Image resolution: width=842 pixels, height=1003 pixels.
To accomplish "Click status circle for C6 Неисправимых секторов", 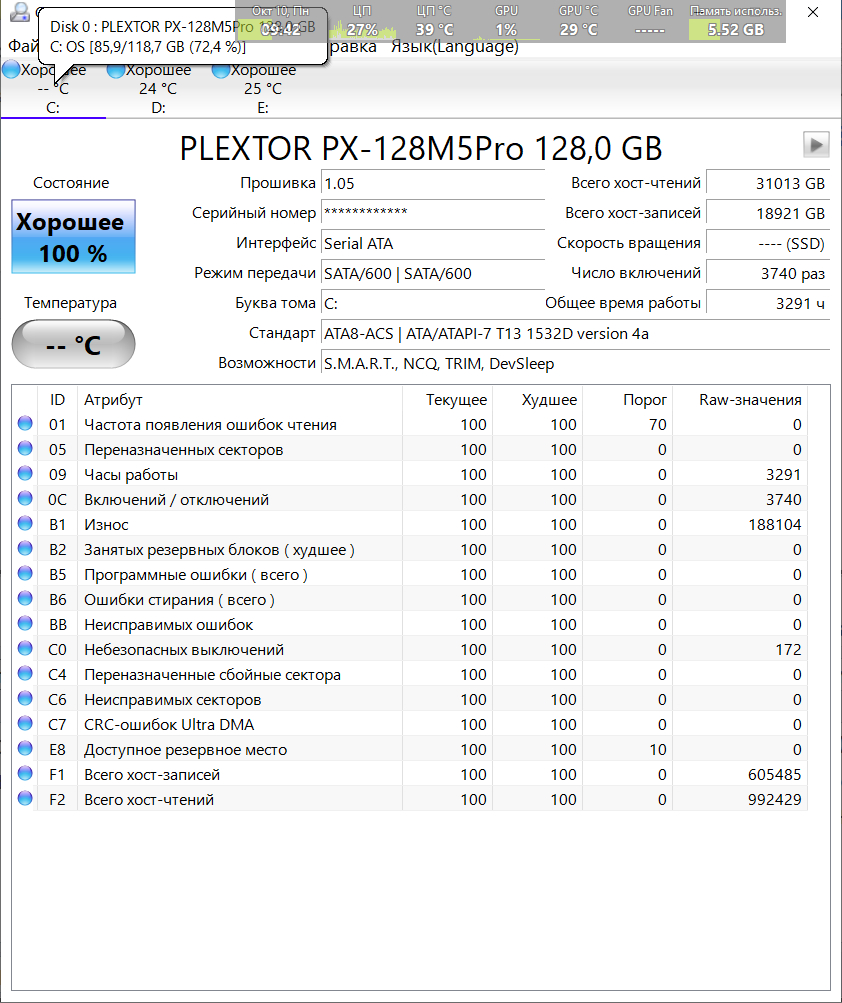I will pyautogui.click(x=25, y=699).
